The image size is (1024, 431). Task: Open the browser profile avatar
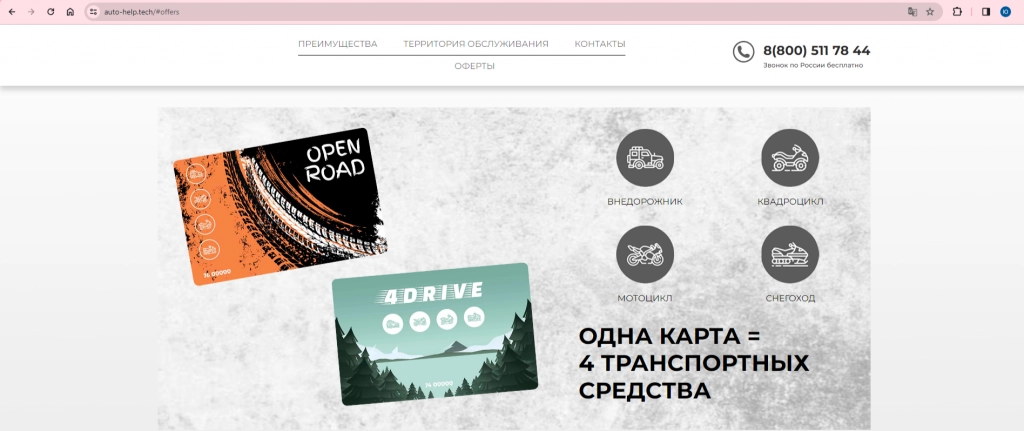(x=1006, y=12)
